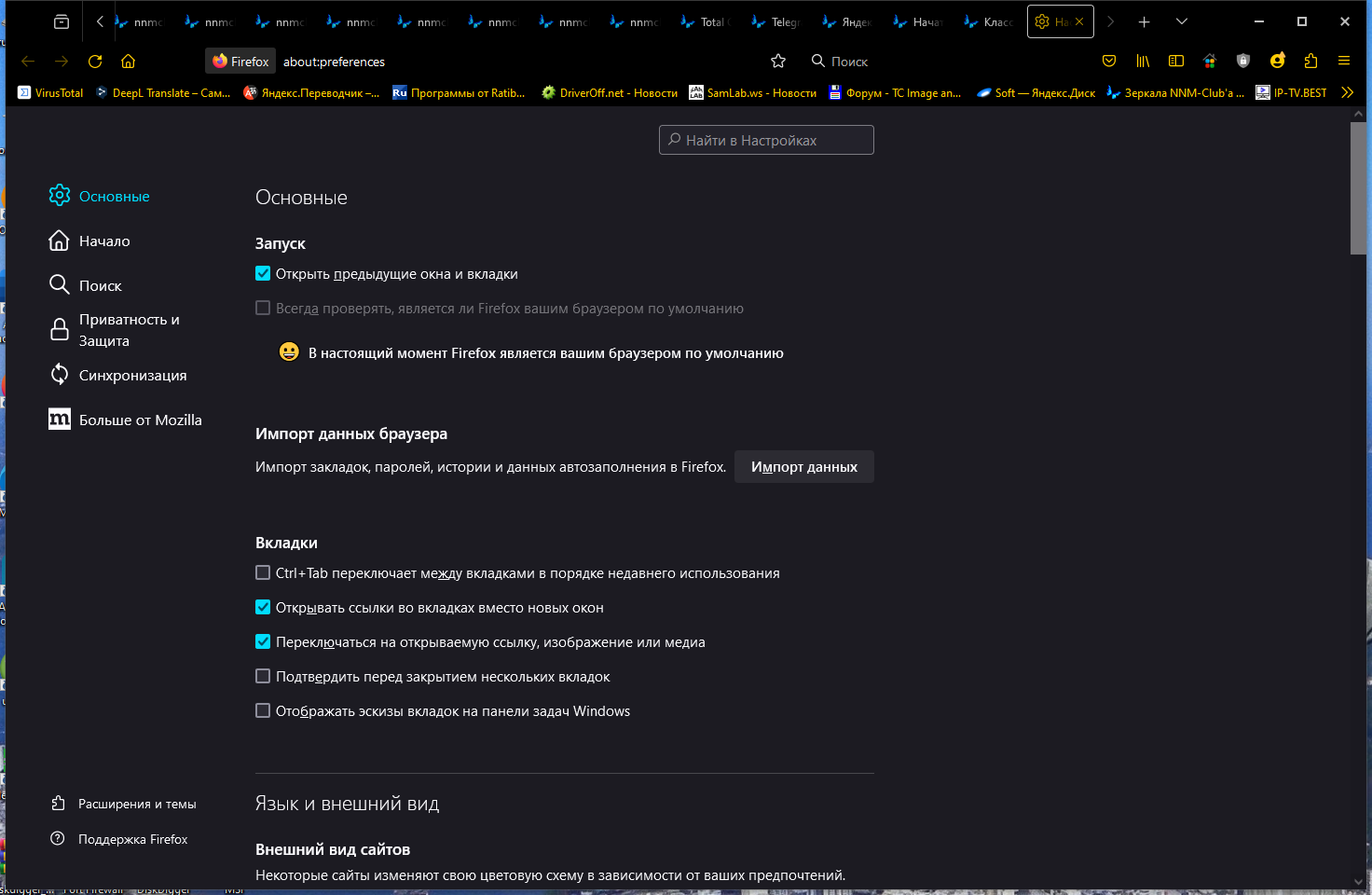Open Firefox View icon in tab bar
The width and height of the screenshot is (1372, 895).
pos(62,21)
